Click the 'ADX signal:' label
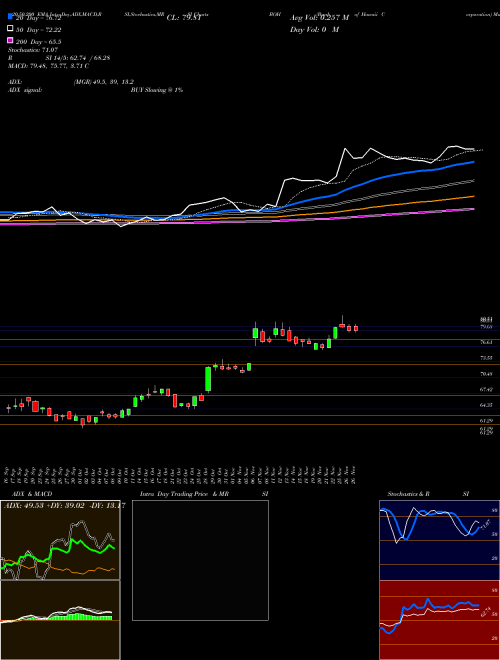The height and width of the screenshot is (660, 500). click(x=25, y=90)
